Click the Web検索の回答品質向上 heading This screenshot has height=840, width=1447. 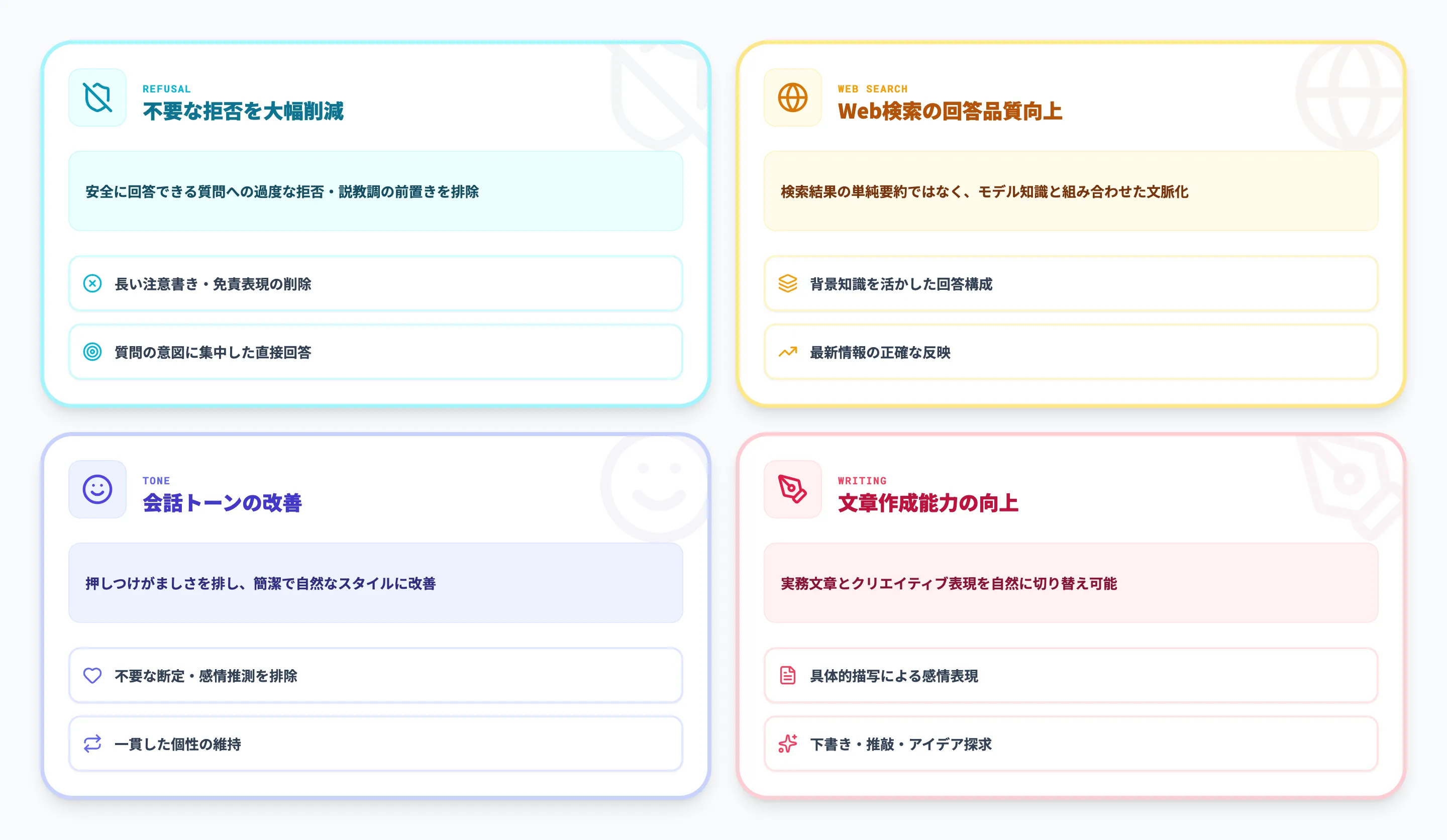[950, 113]
